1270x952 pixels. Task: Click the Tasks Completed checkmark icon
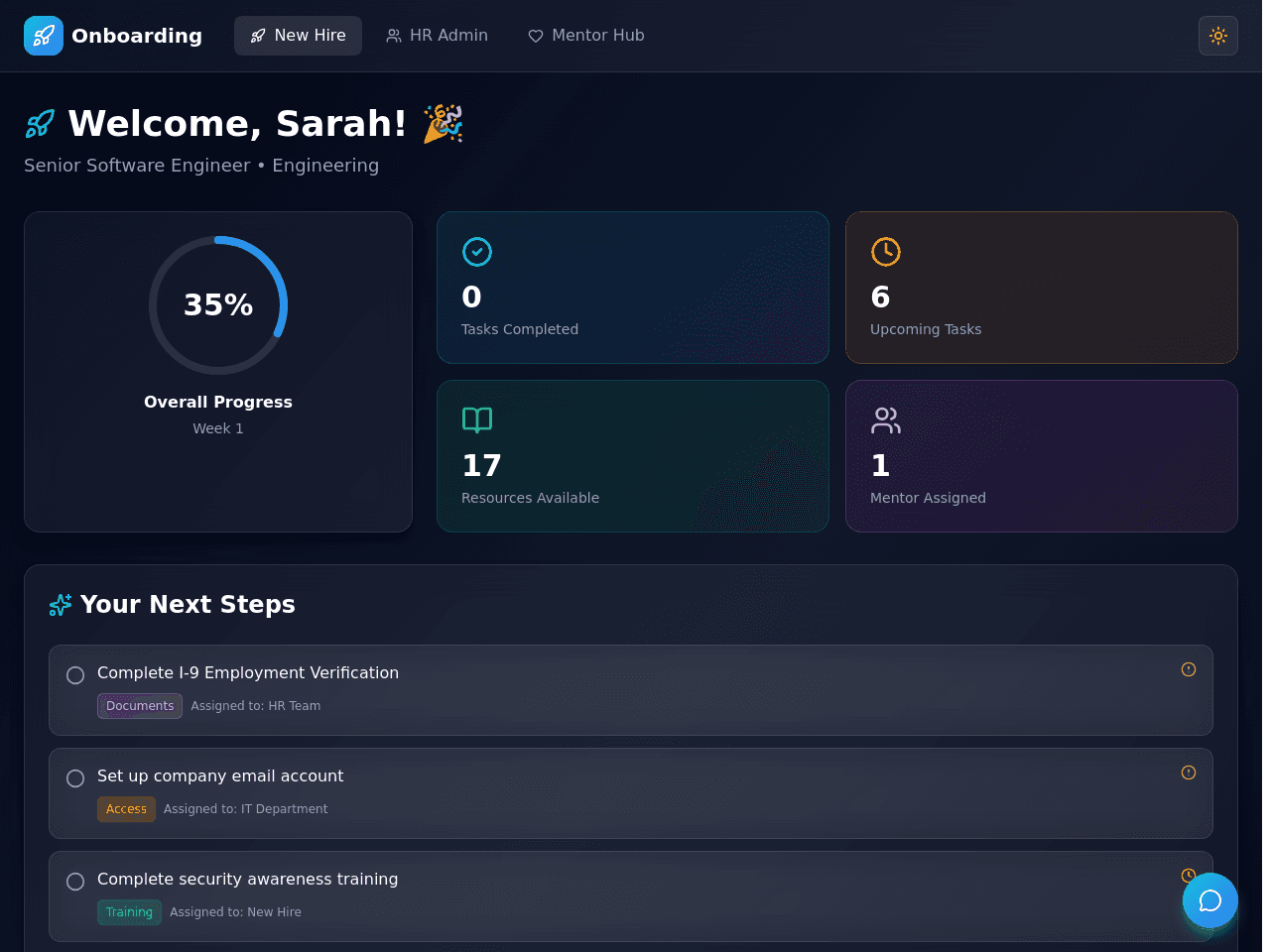(x=477, y=252)
